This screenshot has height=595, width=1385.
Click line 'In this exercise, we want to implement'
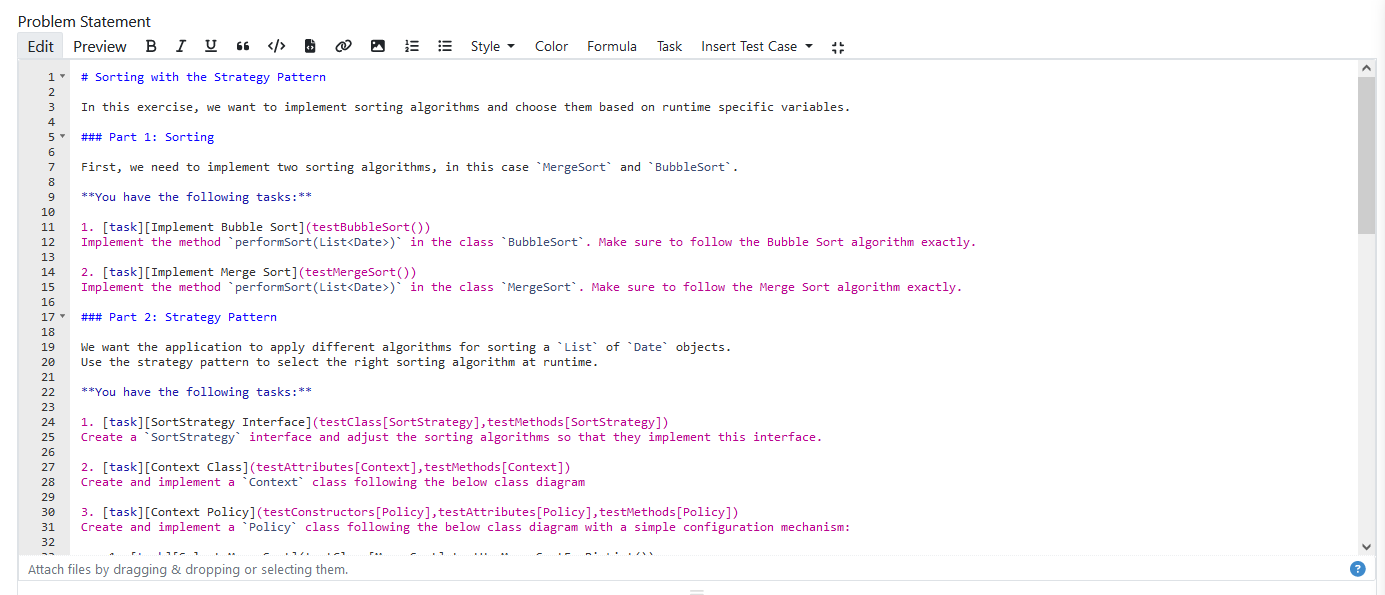(466, 107)
